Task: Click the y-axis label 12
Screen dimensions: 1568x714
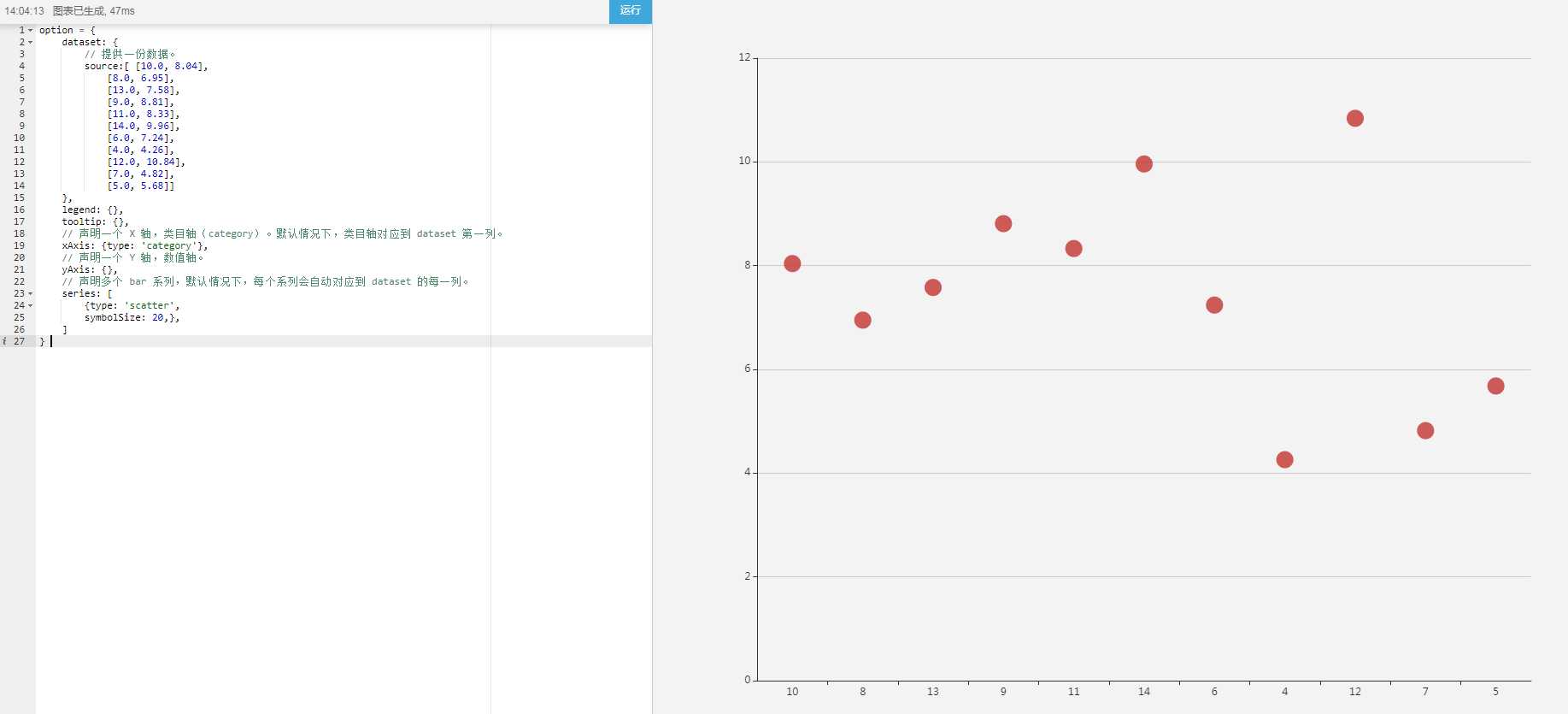Action: coord(744,57)
